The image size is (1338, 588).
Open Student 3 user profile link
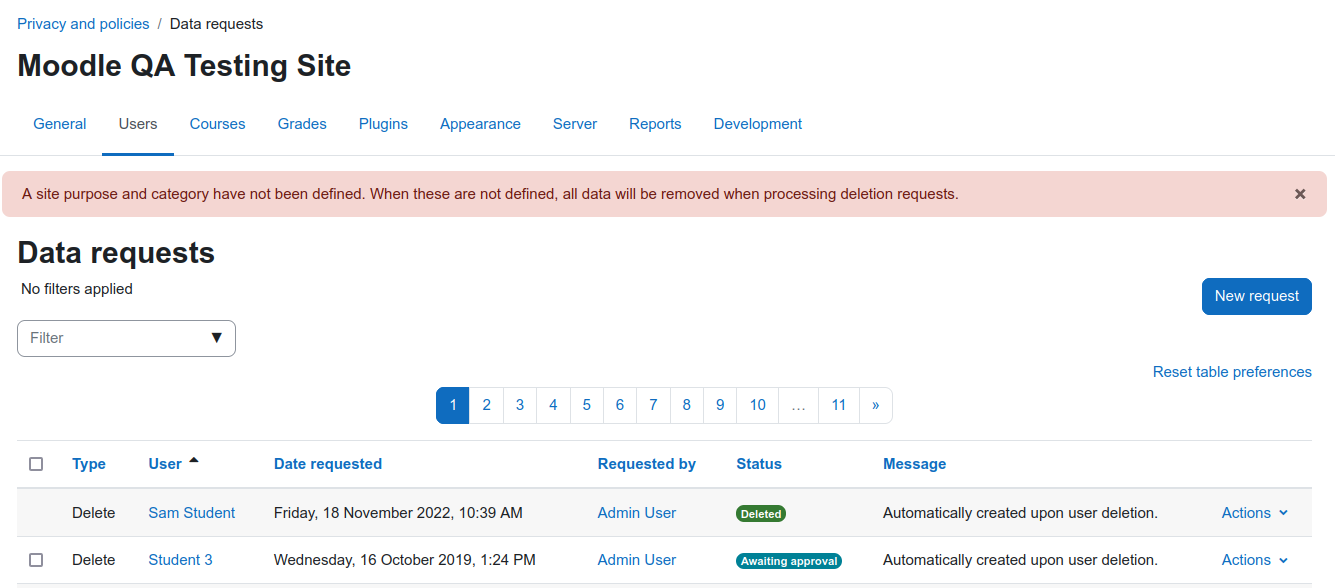[x=180, y=560]
